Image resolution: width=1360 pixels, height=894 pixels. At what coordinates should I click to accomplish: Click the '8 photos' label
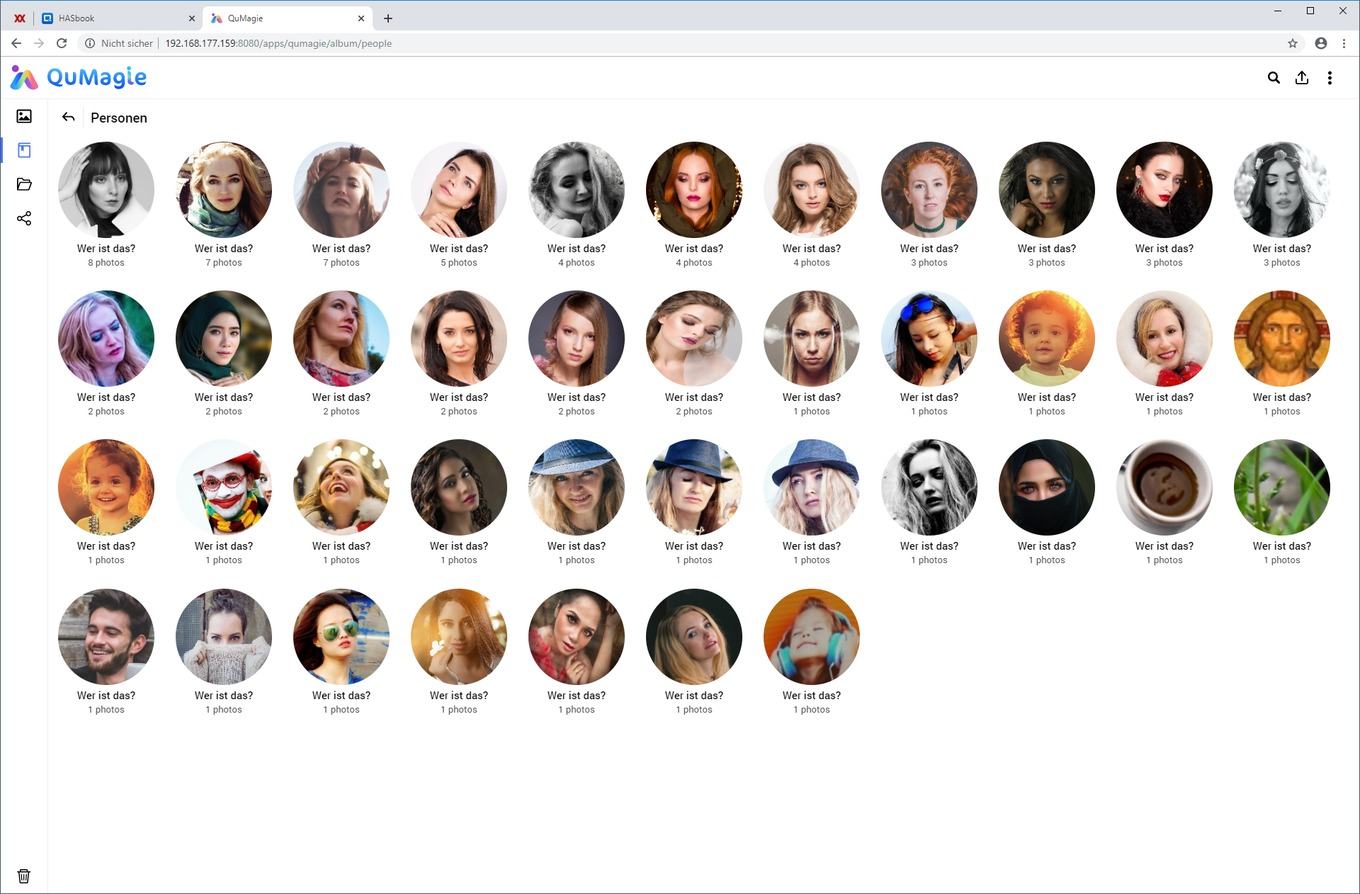(x=106, y=263)
